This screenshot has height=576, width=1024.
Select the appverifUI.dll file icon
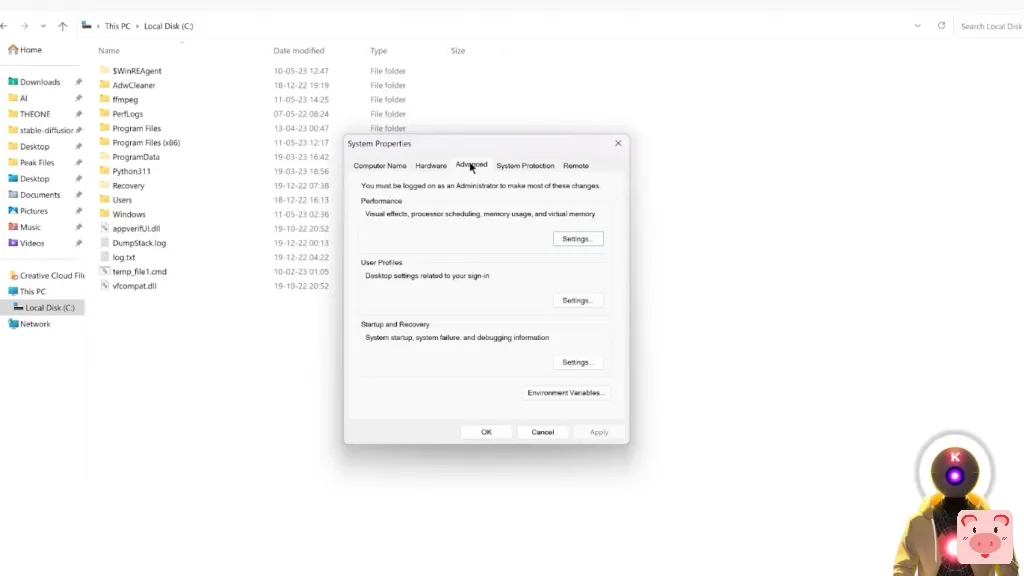104,228
